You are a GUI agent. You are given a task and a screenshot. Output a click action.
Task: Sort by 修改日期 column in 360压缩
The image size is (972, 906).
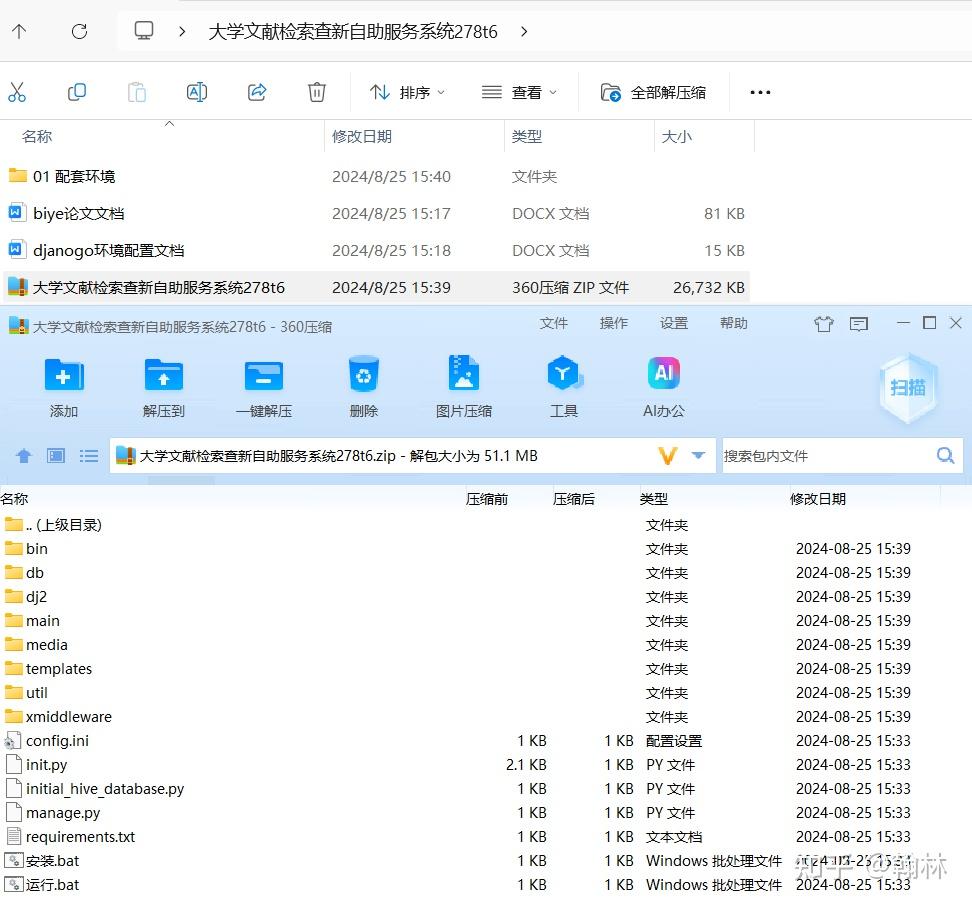818,499
